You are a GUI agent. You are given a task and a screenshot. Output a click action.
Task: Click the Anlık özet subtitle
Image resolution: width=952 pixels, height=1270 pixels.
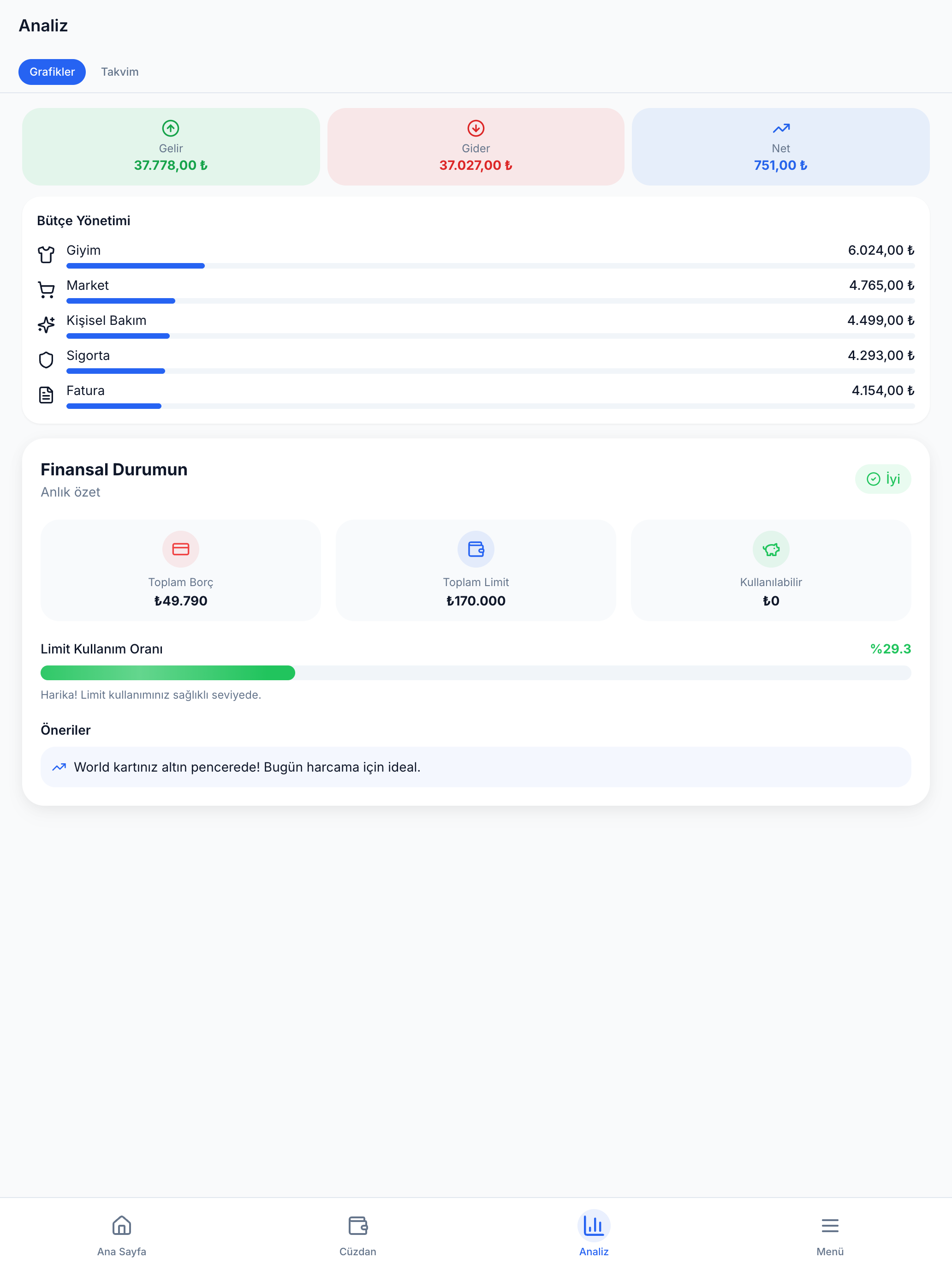pos(71,492)
